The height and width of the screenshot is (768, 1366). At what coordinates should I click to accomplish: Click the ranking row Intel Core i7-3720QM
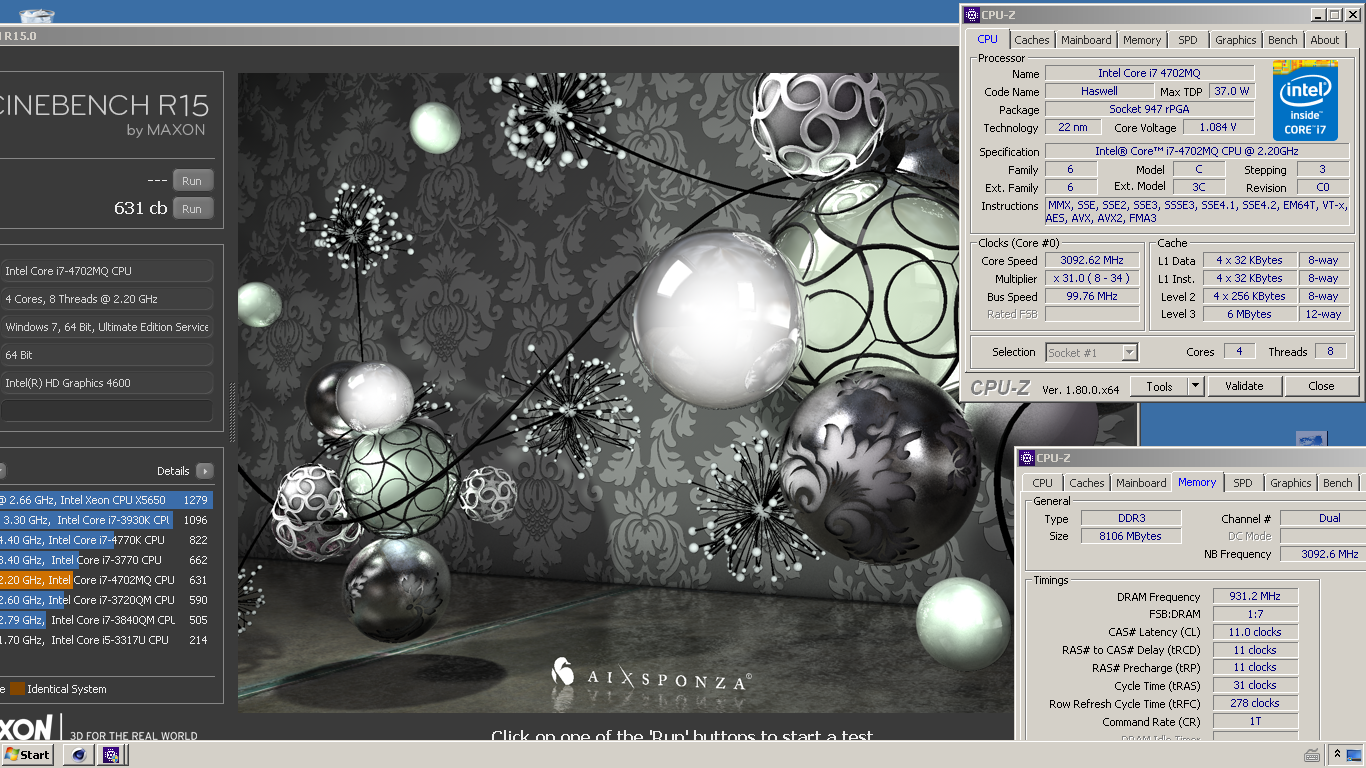point(106,600)
